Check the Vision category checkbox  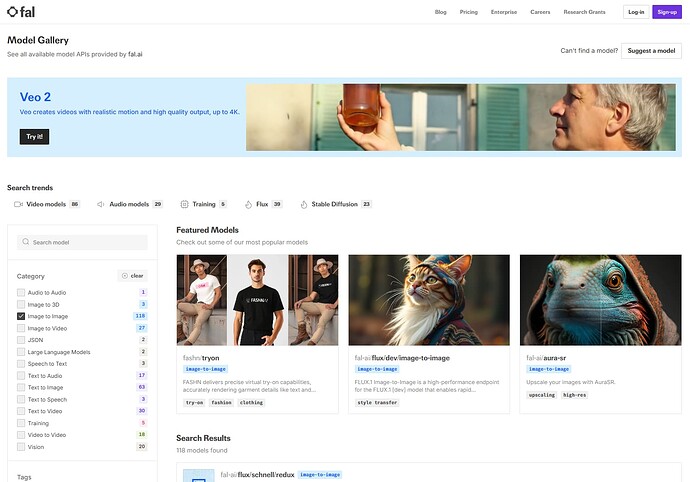pyautogui.click(x=21, y=447)
